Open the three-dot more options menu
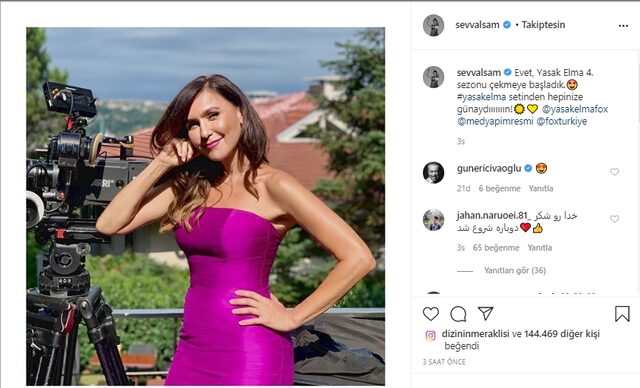Screen dimensions: 640x388 (623, 26)
